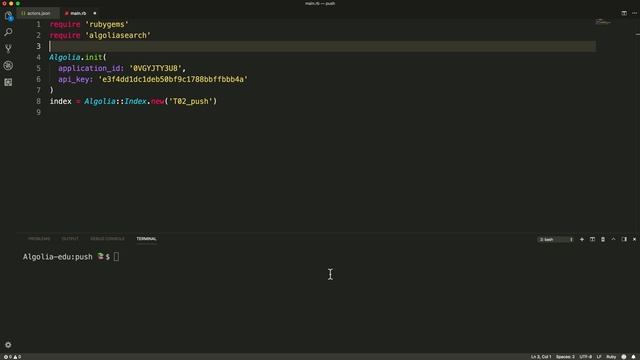This screenshot has height=360, width=640.
Task: Click api_key: on line 6
Action: pyautogui.click(x=76, y=79)
